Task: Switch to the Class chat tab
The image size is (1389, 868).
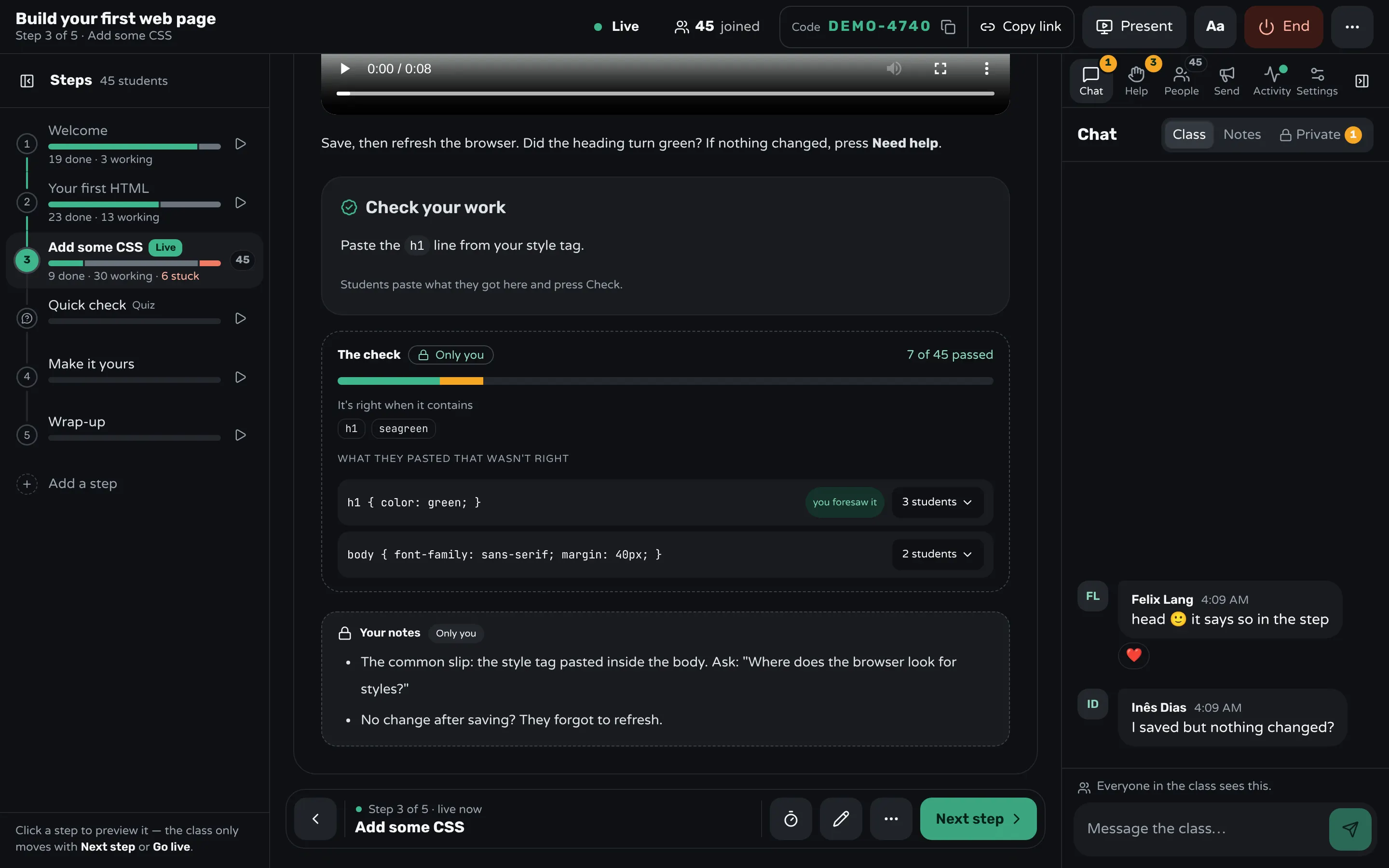Action: [x=1189, y=135]
